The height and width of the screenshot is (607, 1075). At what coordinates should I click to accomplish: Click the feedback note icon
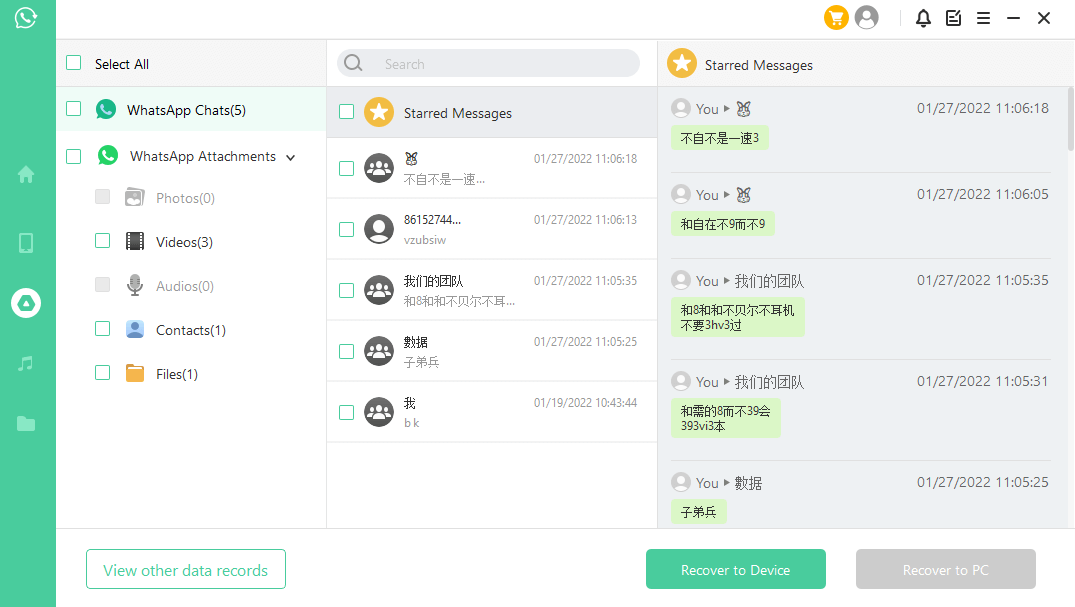pyautogui.click(x=953, y=18)
